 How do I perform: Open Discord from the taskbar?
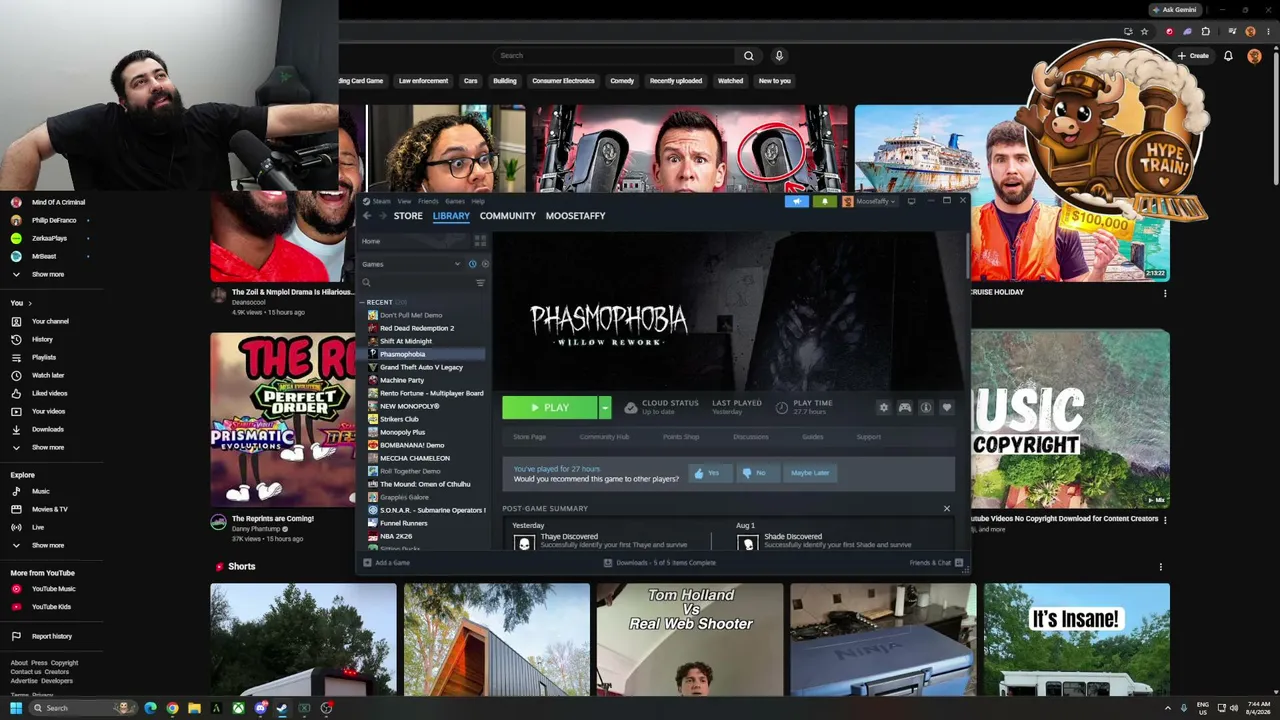[260, 708]
